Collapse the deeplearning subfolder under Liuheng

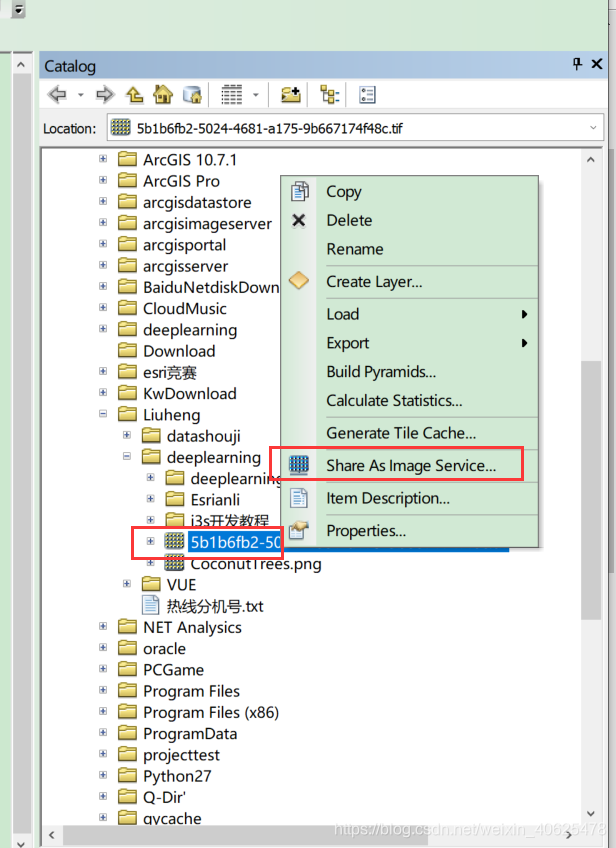tap(127, 456)
